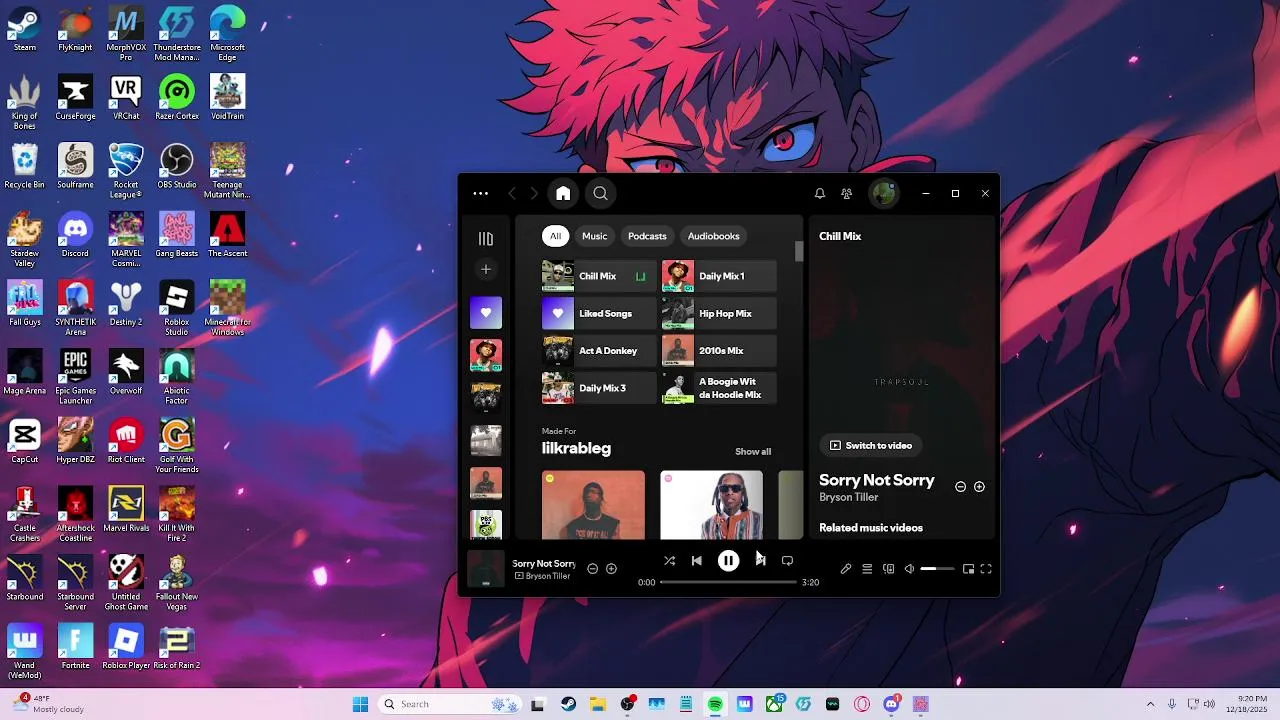
Task: Open Steam from the taskbar
Action: pyautogui.click(x=568, y=704)
